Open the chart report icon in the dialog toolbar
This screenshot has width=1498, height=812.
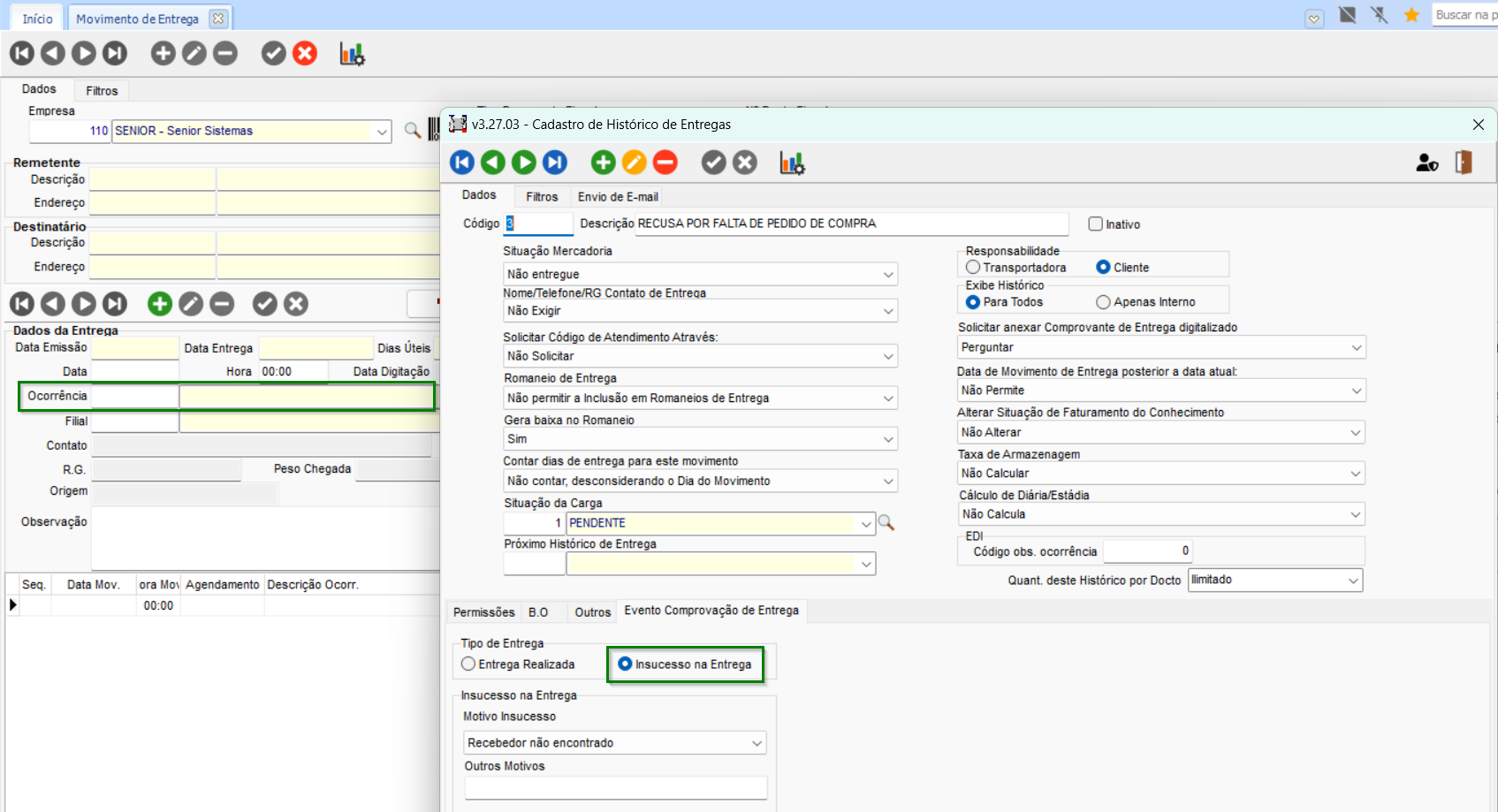tap(792, 163)
